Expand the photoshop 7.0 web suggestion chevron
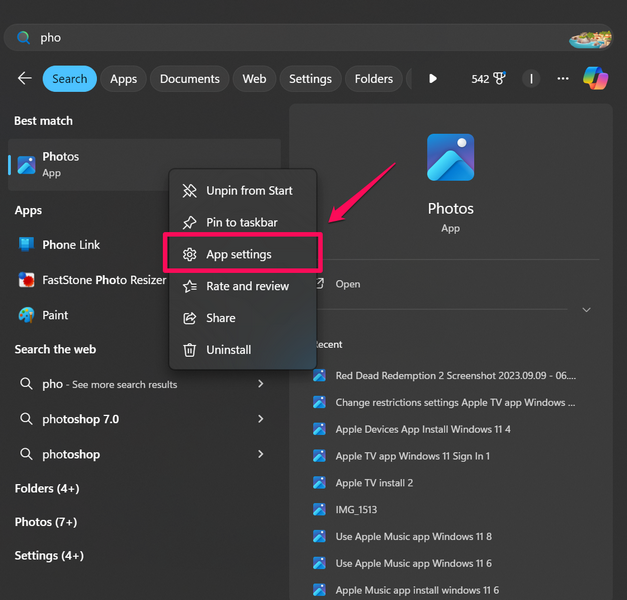This screenshot has width=627, height=600. click(x=261, y=419)
